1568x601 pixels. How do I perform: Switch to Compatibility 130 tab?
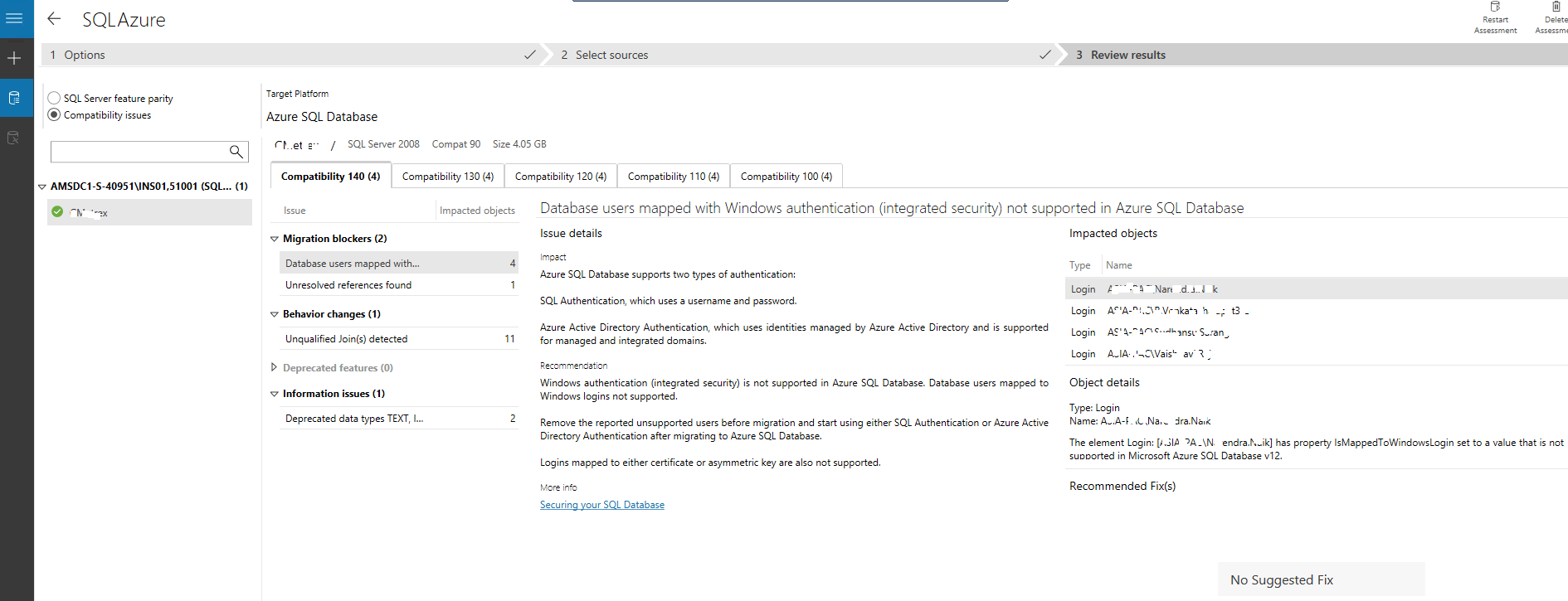pyautogui.click(x=447, y=177)
